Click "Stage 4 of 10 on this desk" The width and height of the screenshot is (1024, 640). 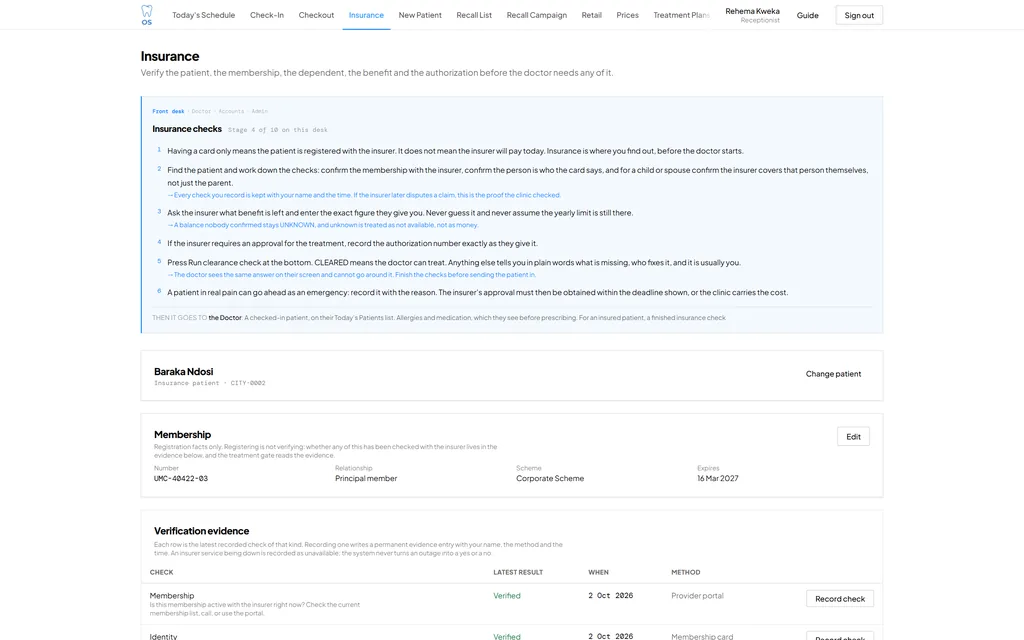coord(278,129)
